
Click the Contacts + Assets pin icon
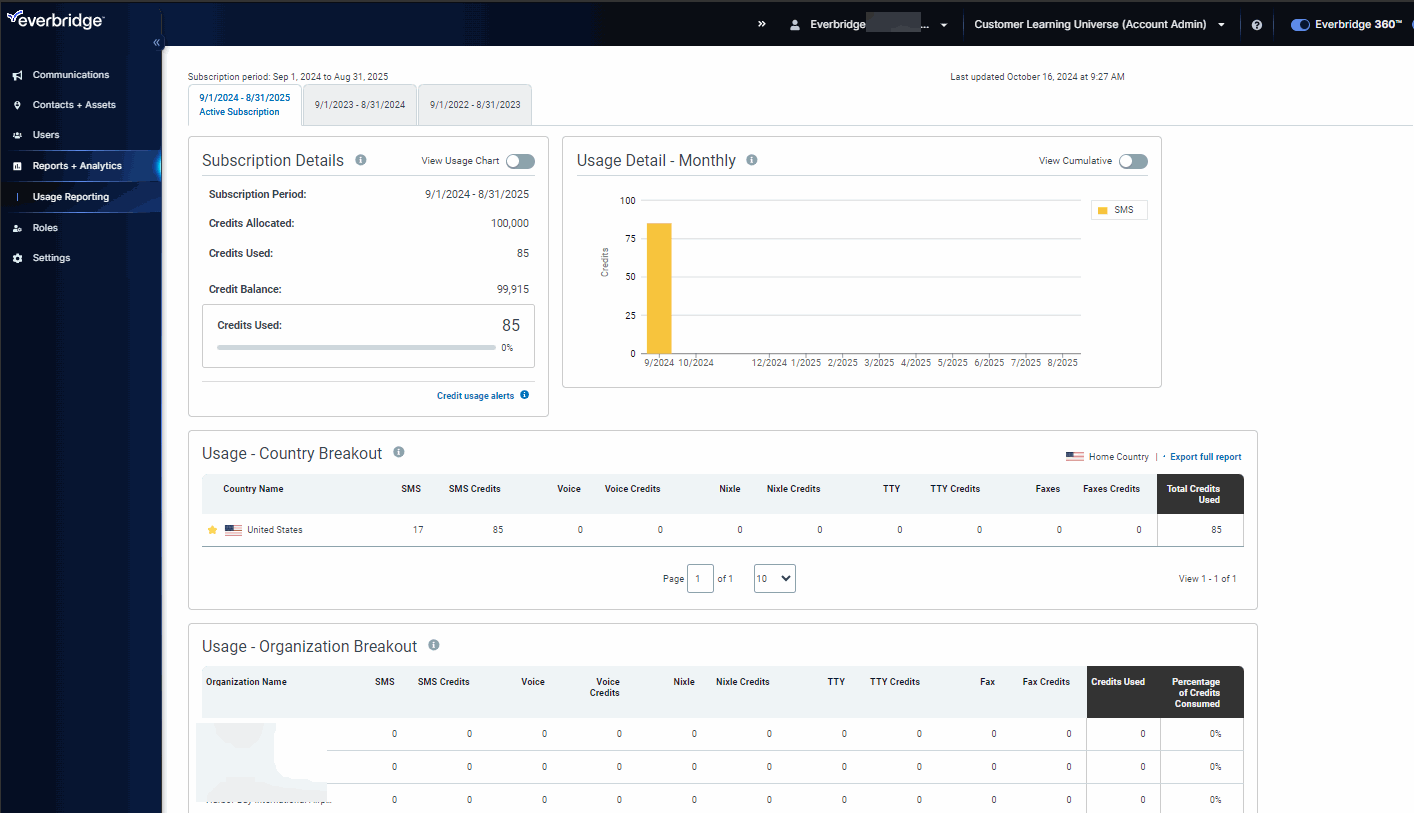17,105
